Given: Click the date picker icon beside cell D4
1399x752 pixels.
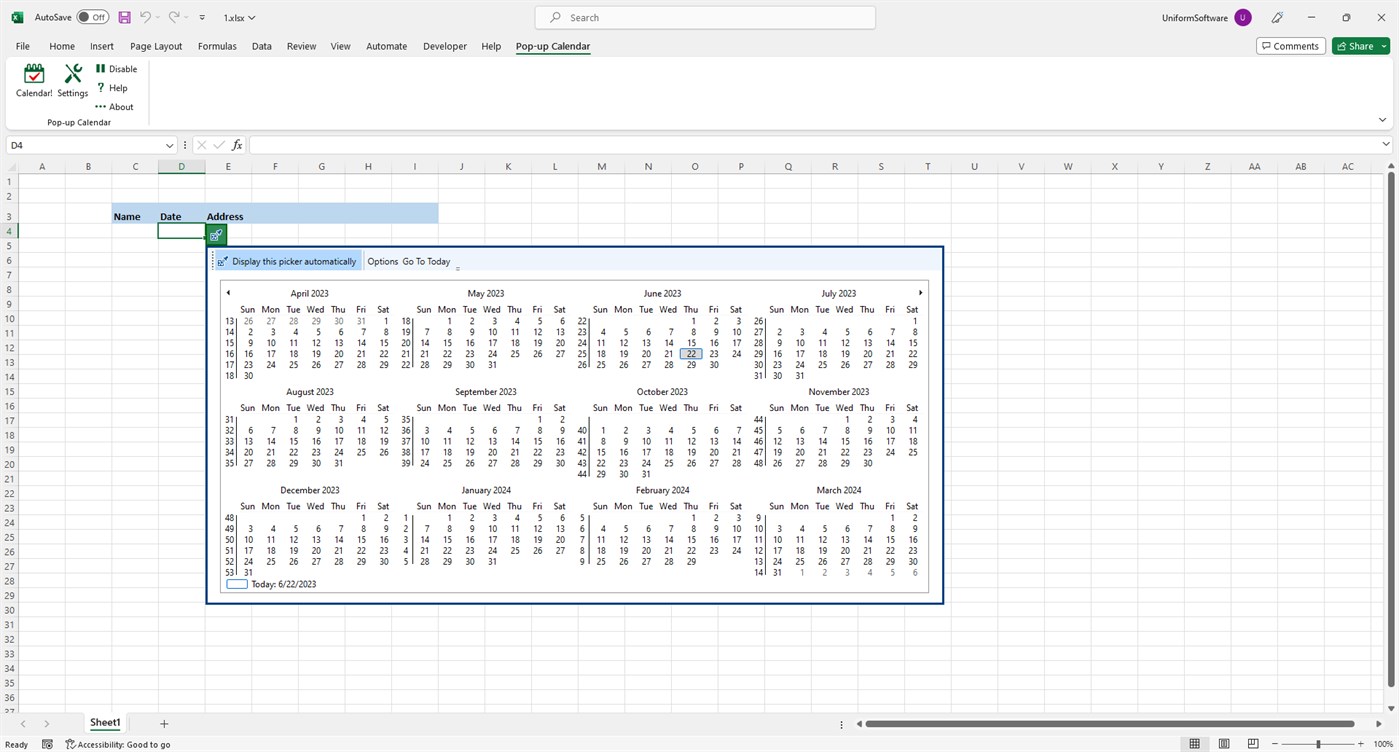Looking at the screenshot, I should (215, 234).
